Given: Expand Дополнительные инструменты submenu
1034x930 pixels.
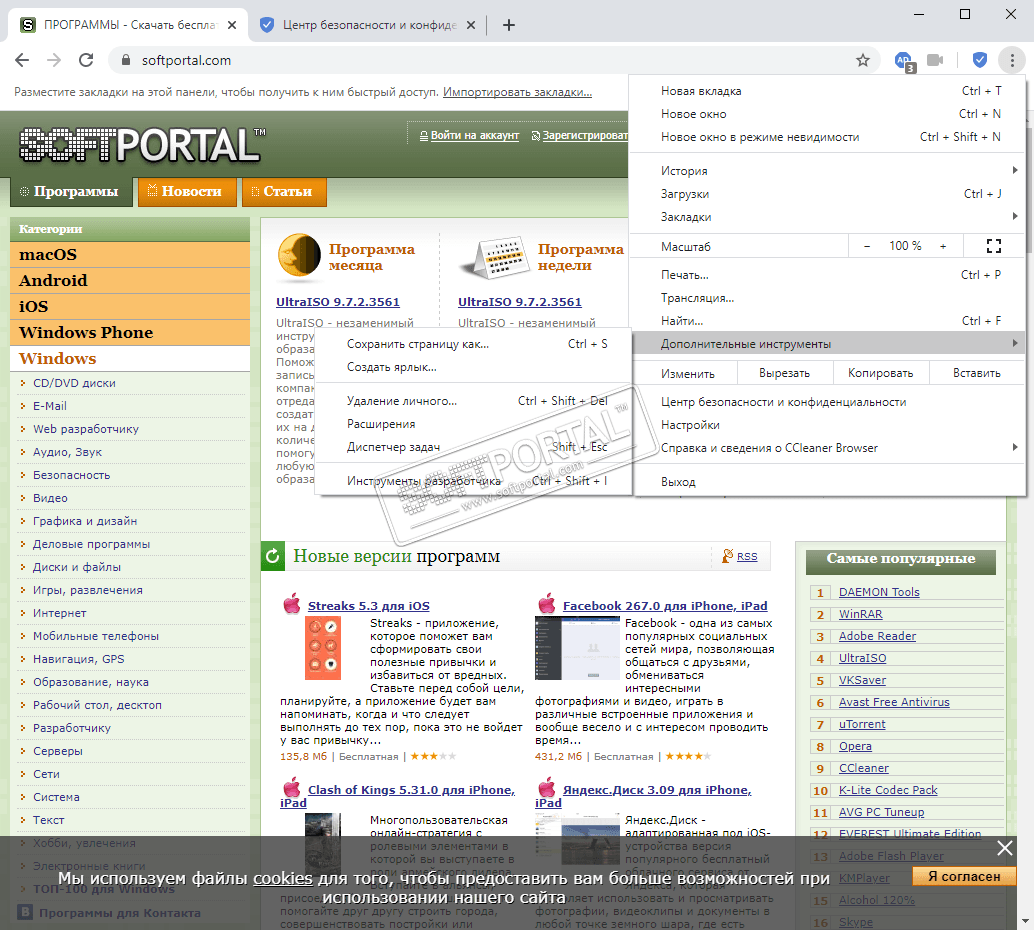Looking at the screenshot, I should click(x=827, y=344).
